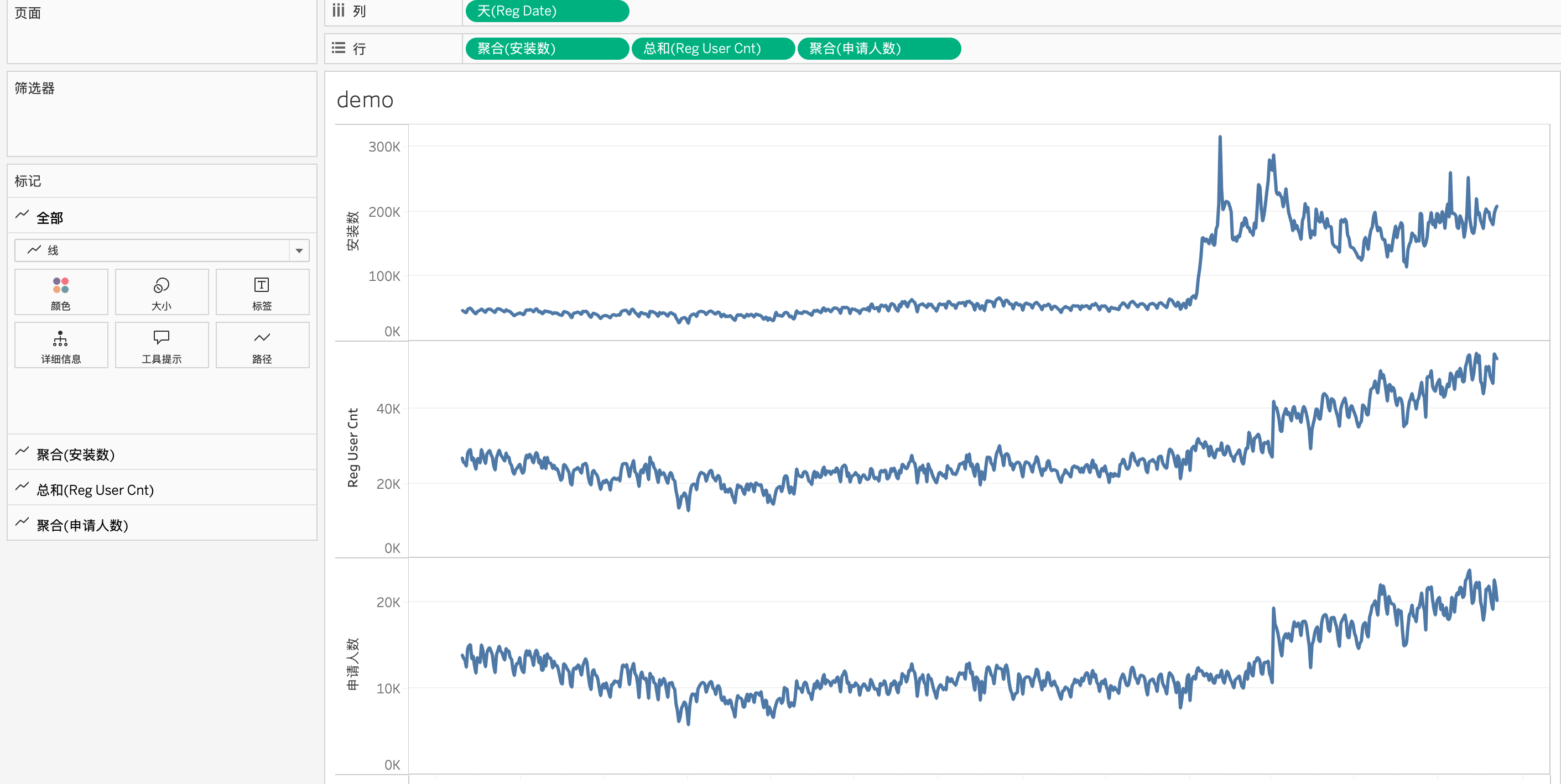The image size is (1561, 784).
Task: Click the Reg User Cnt axis label
Action: pos(353,448)
